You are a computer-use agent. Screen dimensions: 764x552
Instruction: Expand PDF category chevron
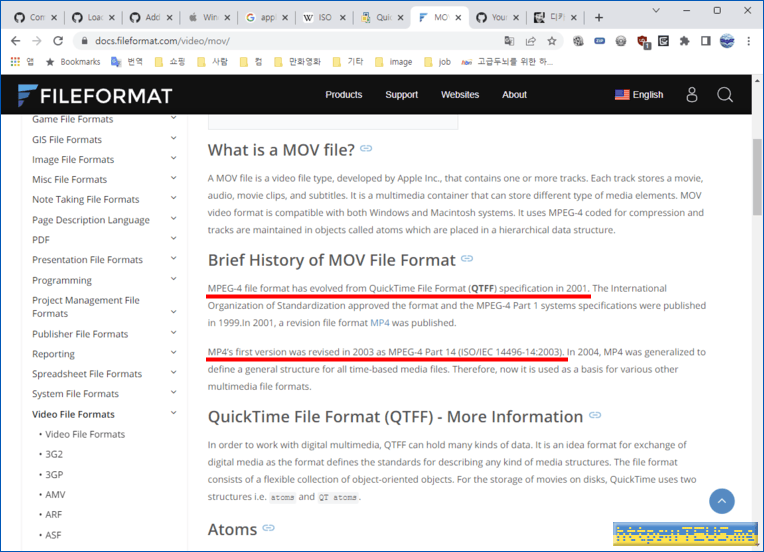click(x=173, y=238)
